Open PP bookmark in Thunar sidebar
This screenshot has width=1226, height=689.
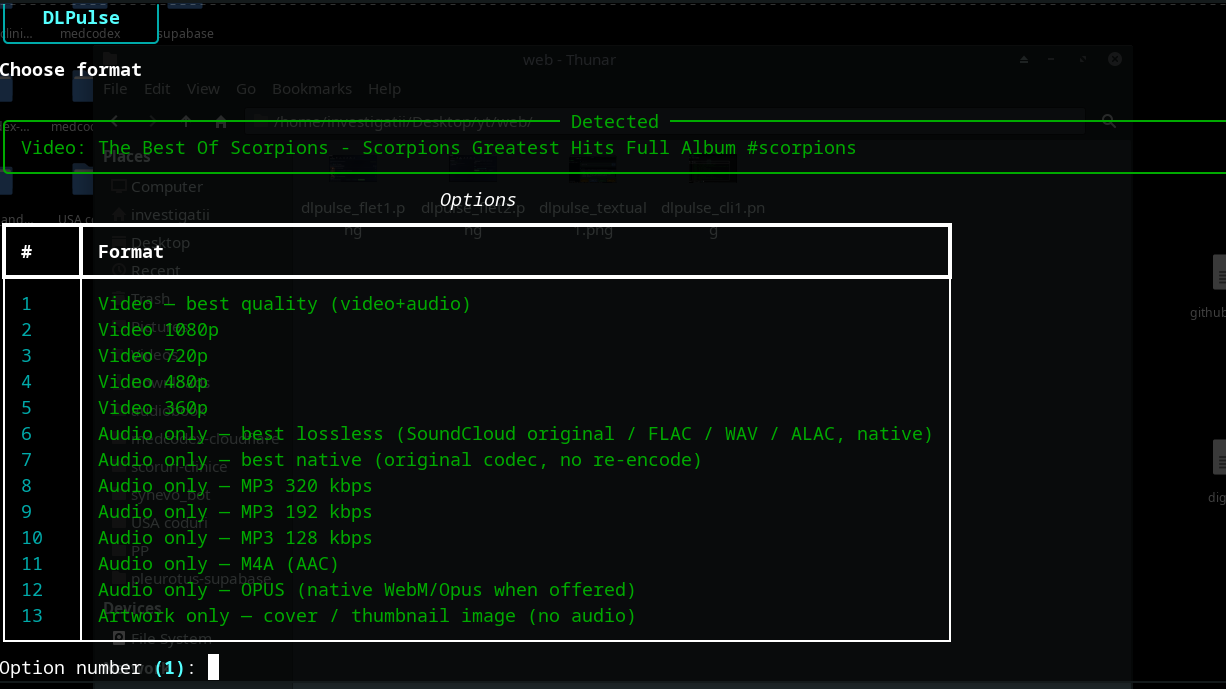130,550
